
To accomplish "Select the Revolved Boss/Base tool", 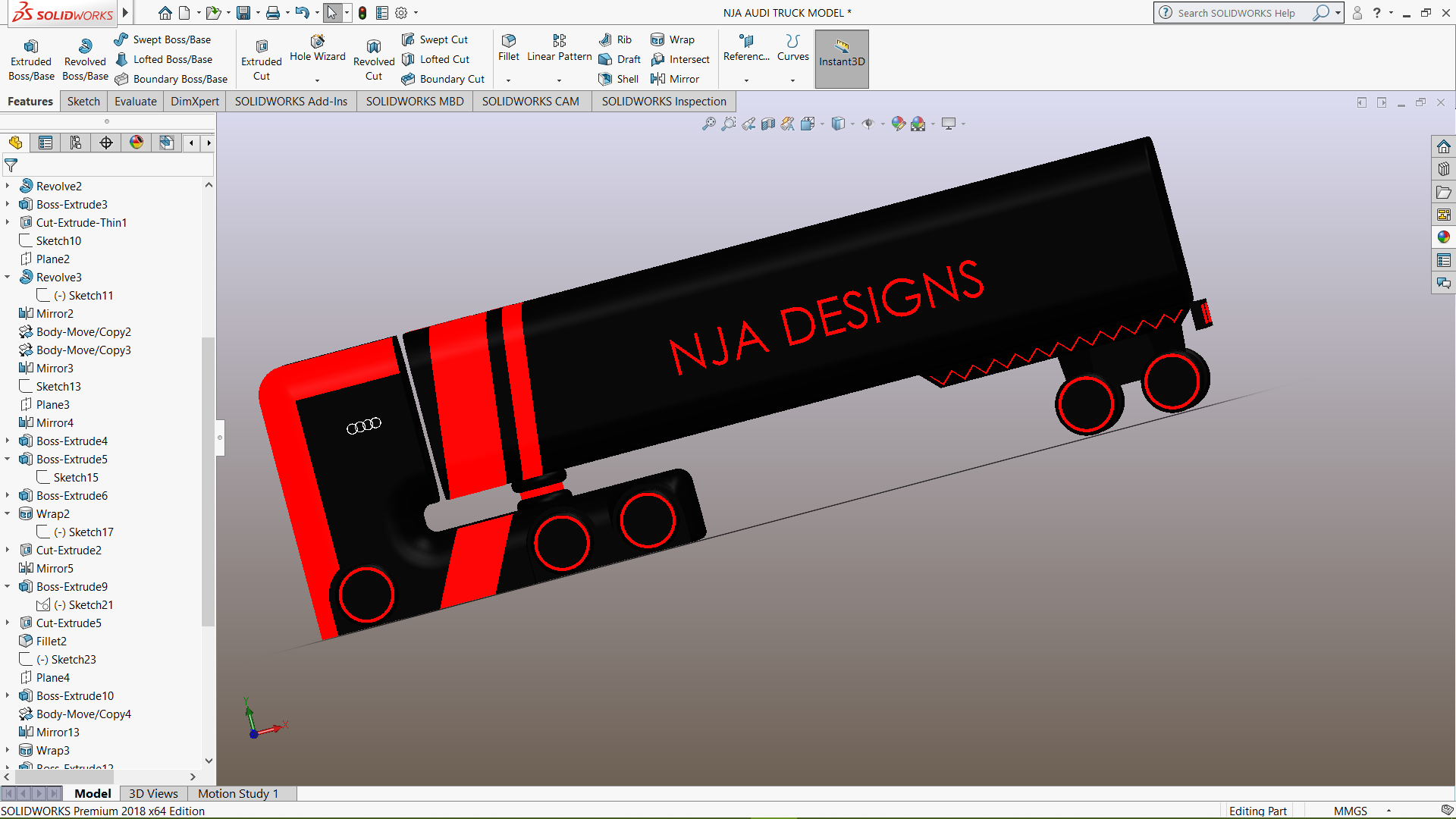I will click(x=85, y=60).
